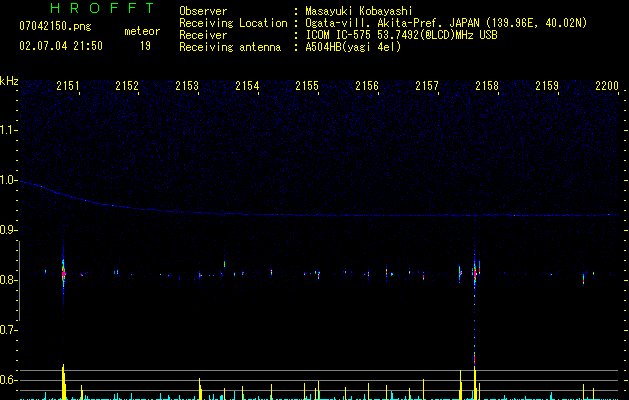Click the 'Observer' field label

203,11
